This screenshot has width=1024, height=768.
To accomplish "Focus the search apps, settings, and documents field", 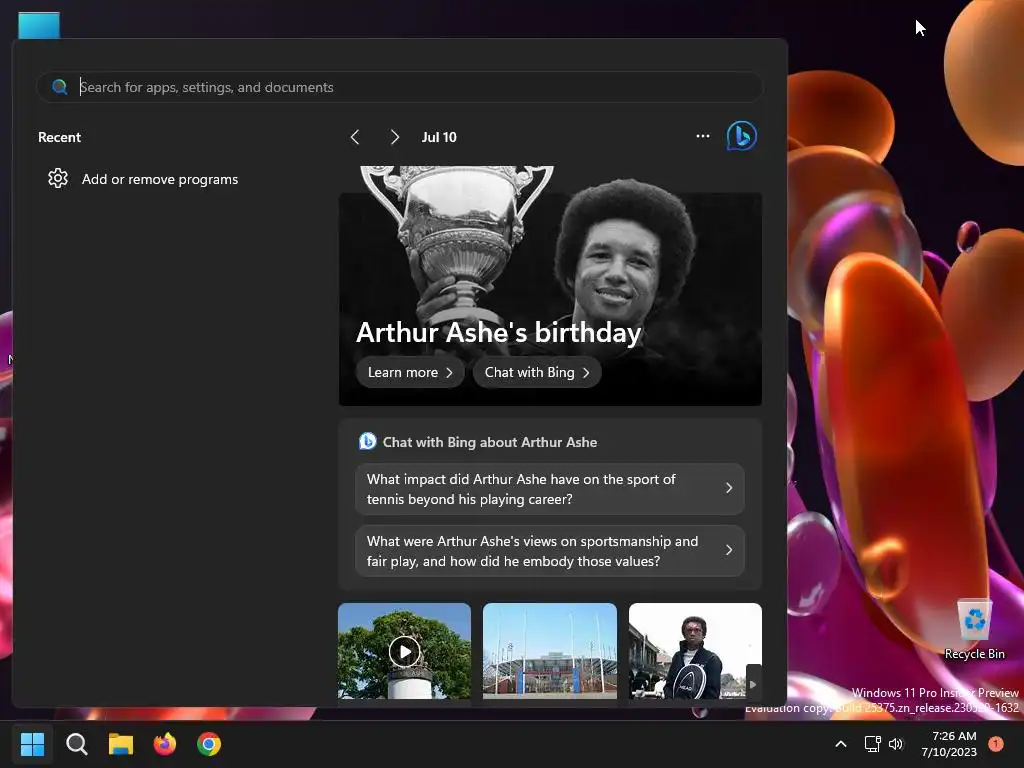I will 400,87.
